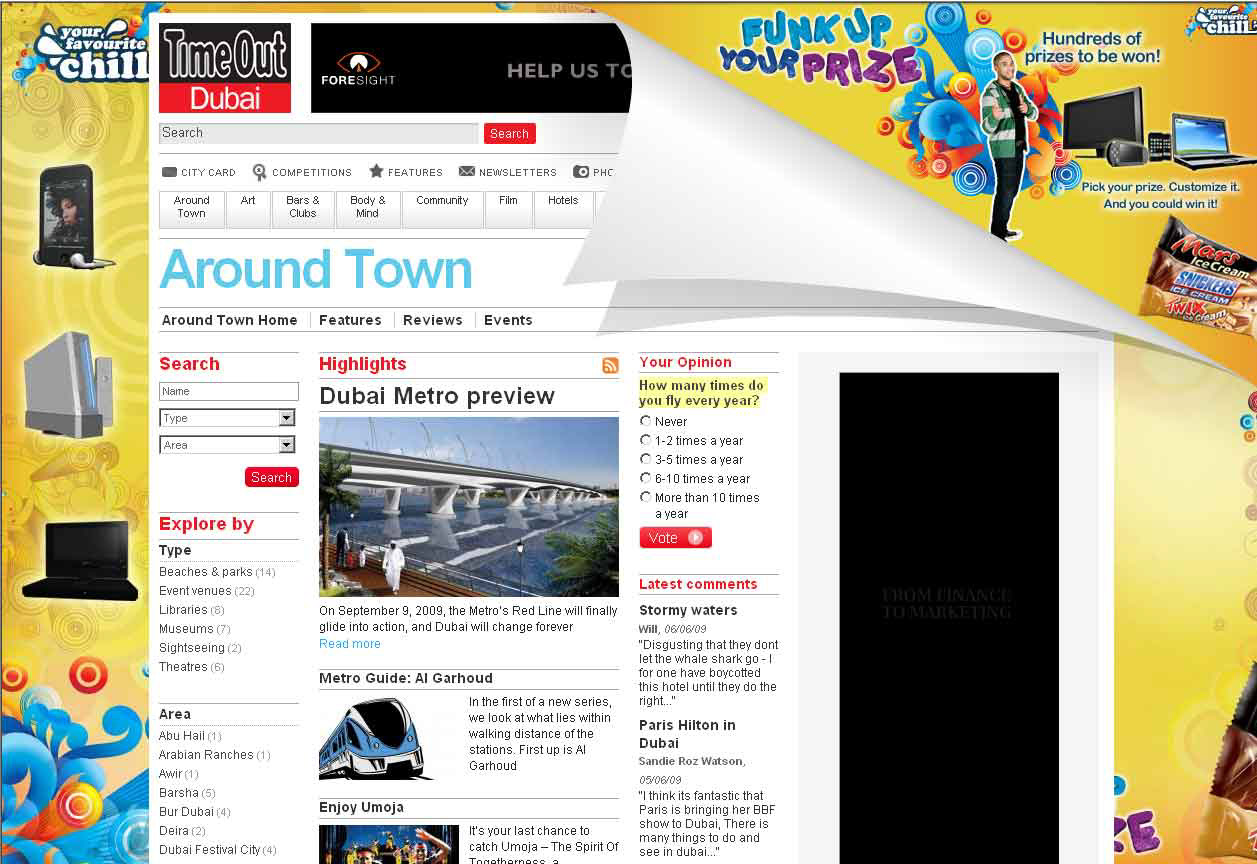The image size is (1257, 864).
Task: Browse Arabian Ranches area
Action: [x=215, y=755]
